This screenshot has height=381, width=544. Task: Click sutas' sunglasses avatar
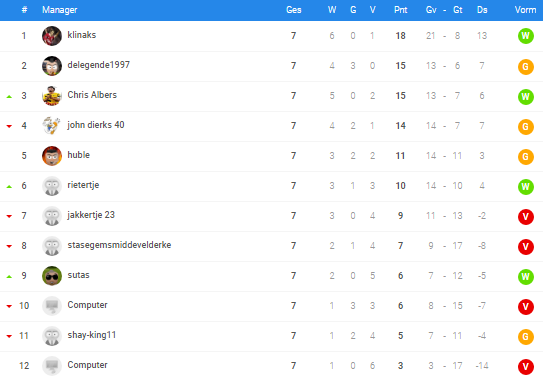tap(52, 276)
